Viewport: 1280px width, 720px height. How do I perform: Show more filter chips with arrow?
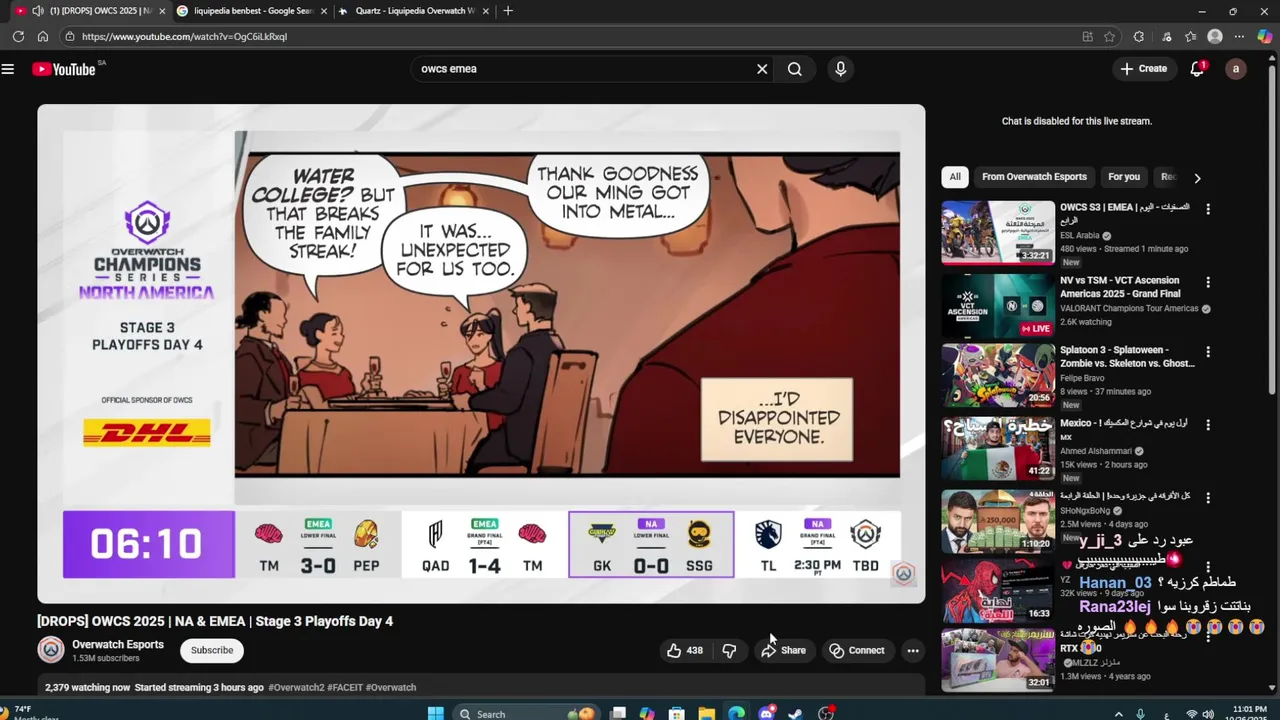pyautogui.click(x=1197, y=178)
